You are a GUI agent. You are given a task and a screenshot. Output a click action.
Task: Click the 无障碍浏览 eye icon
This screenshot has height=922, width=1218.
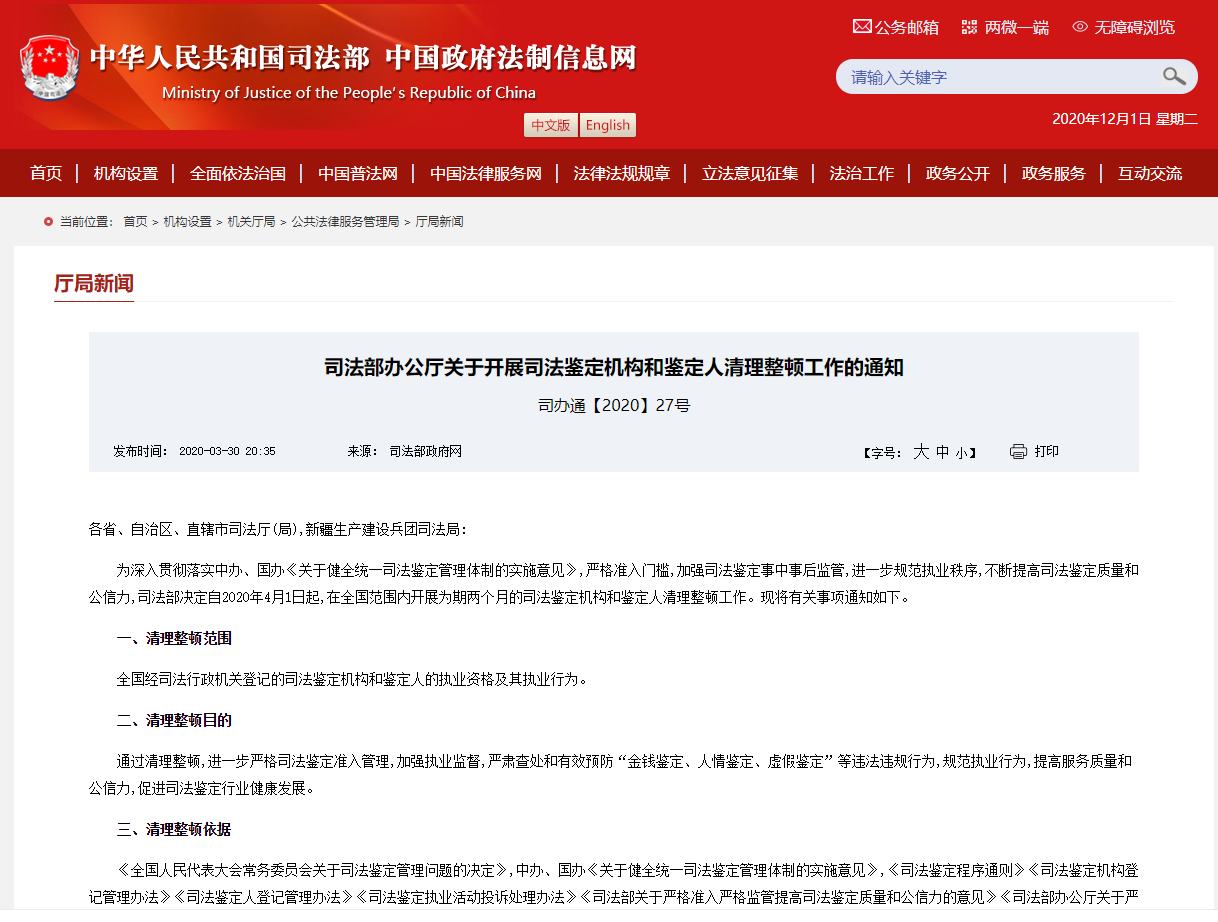coord(1080,26)
